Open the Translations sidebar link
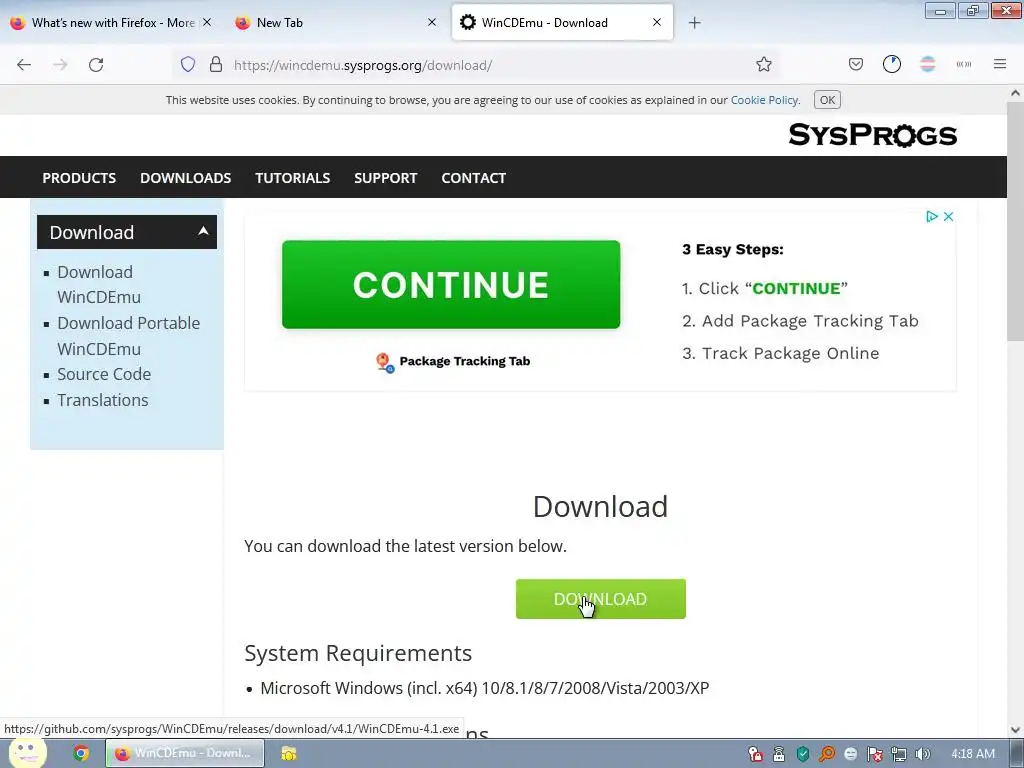Viewport: 1024px width, 768px height. click(x=103, y=400)
